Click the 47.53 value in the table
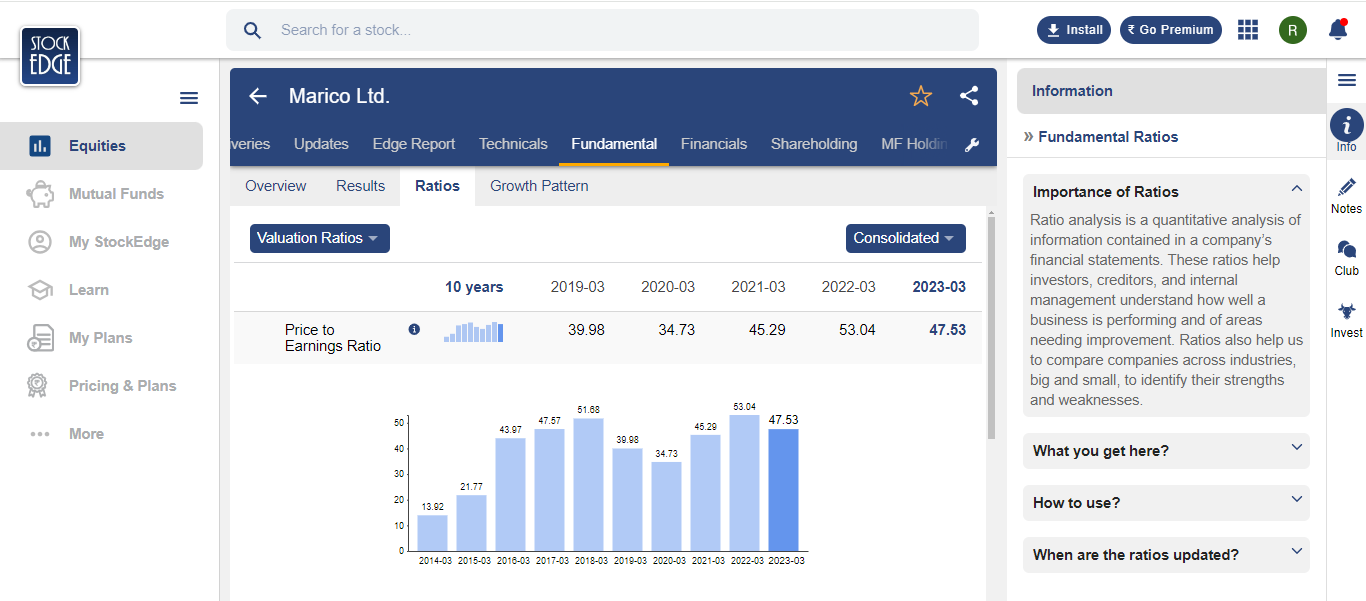 click(x=948, y=330)
